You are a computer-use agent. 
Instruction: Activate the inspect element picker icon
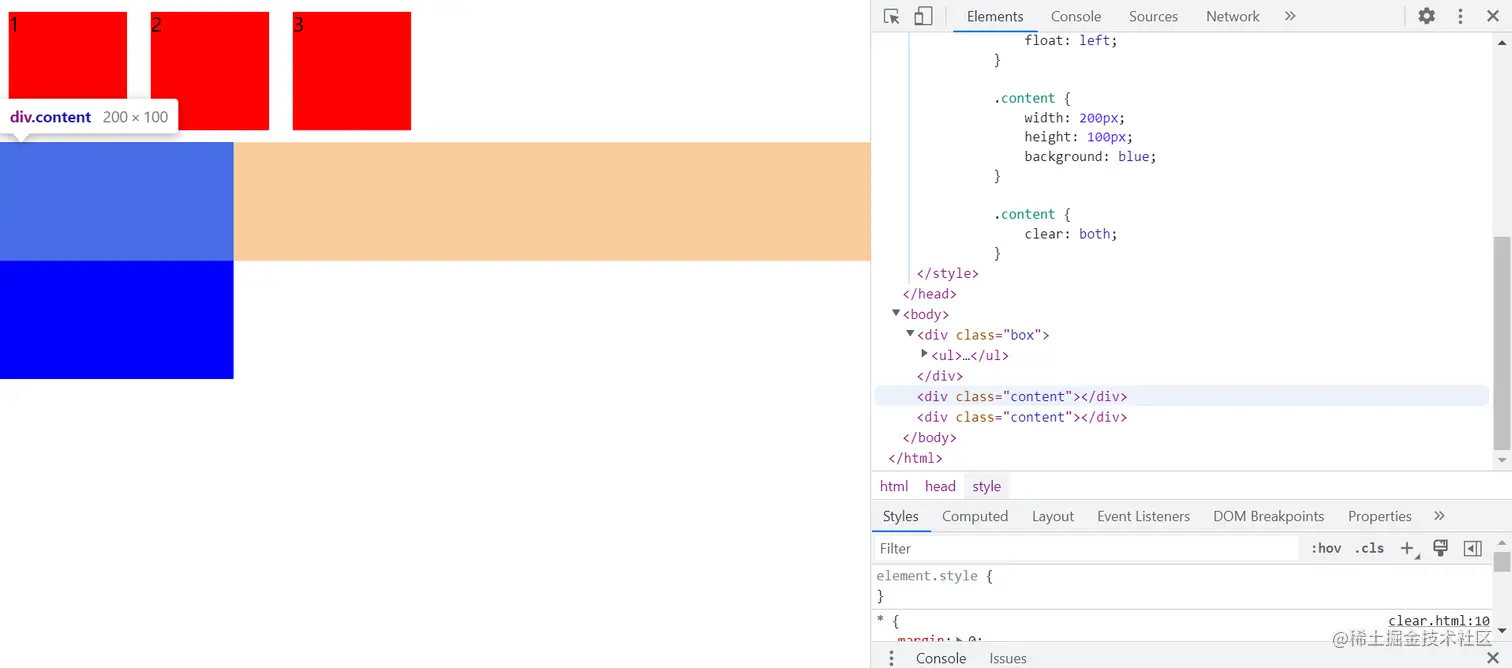892,16
